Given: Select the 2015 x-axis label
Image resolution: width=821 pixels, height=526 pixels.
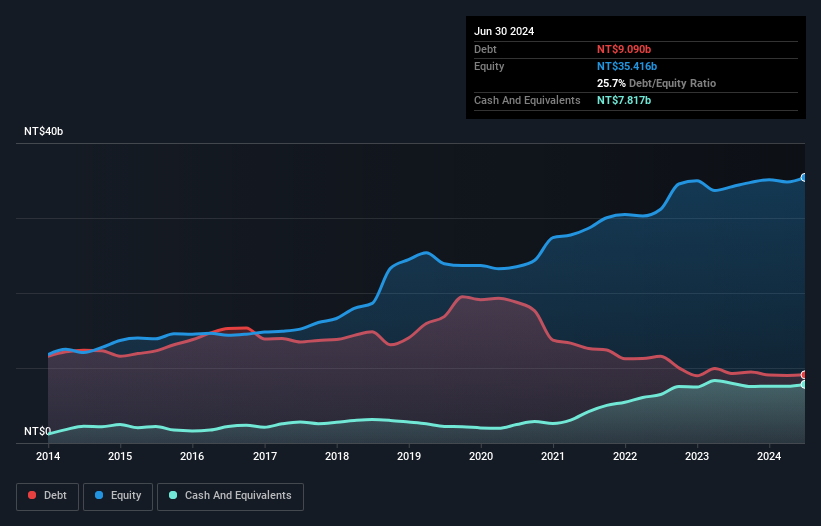Looking at the screenshot, I should (120, 456).
